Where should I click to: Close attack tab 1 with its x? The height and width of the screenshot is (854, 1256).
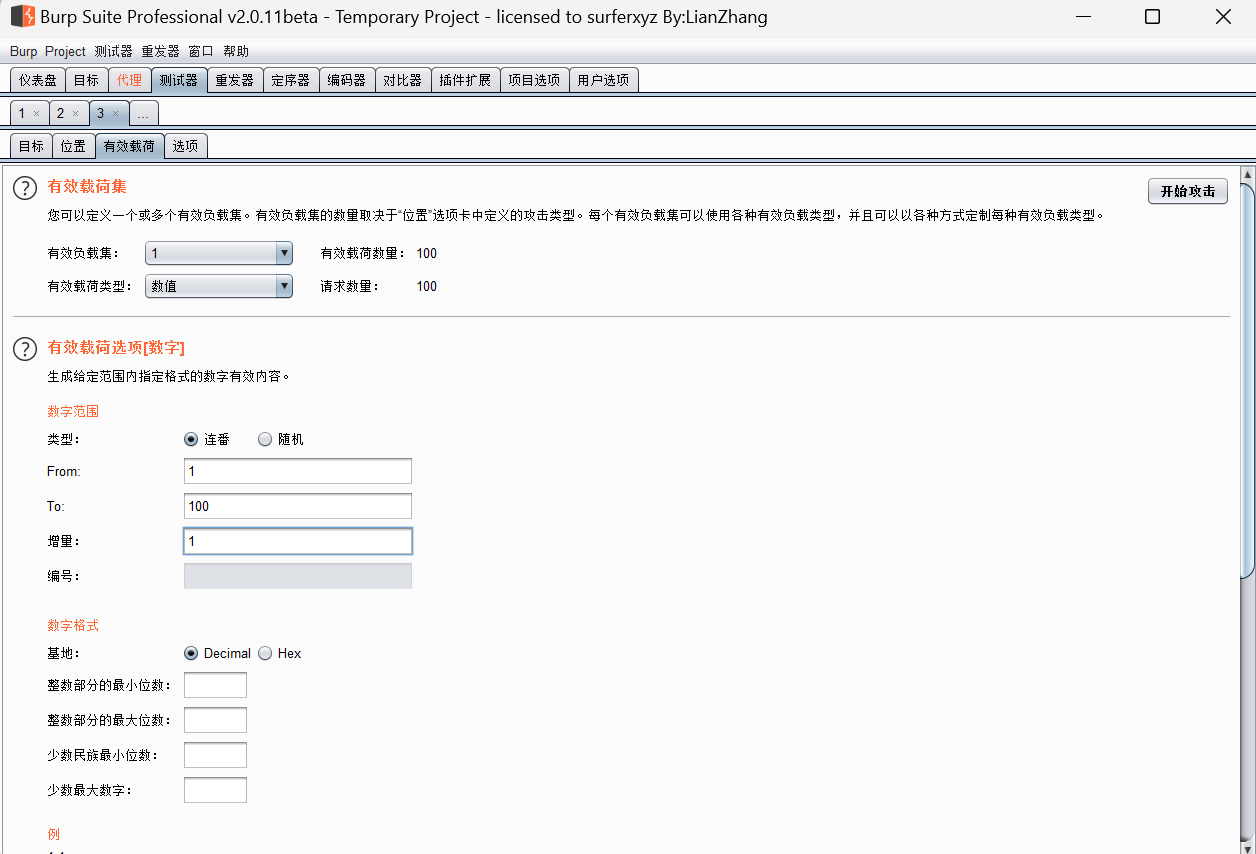[x=36, y=114]
